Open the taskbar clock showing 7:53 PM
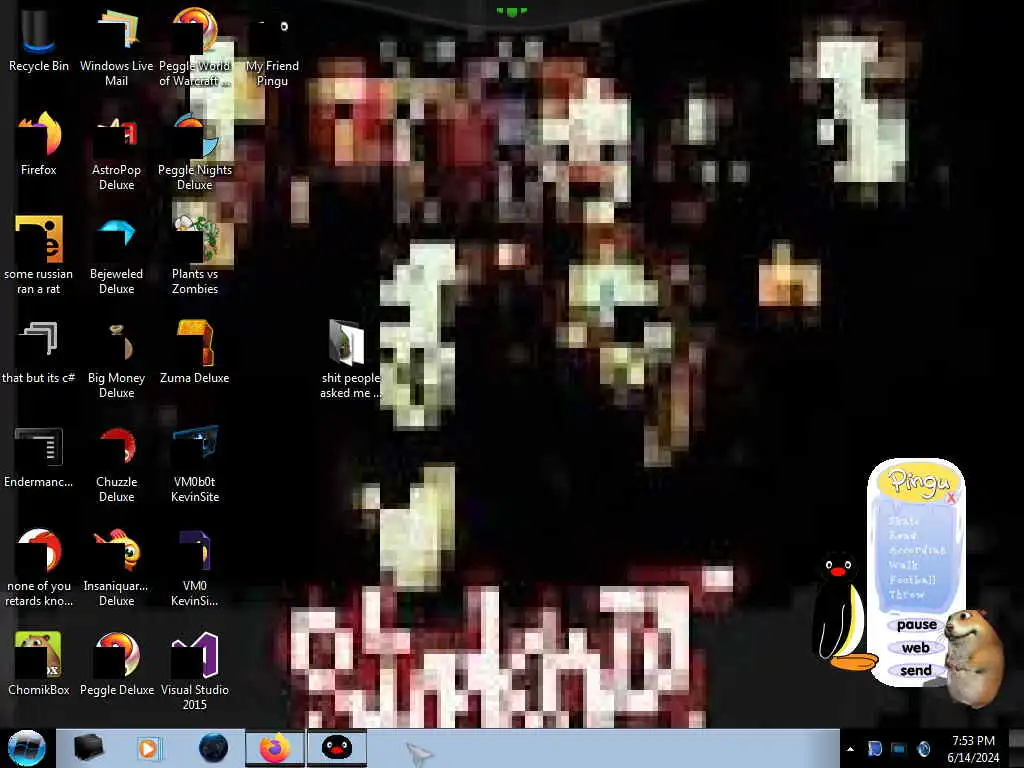The image size is (1024, 768). pos(973,749)
